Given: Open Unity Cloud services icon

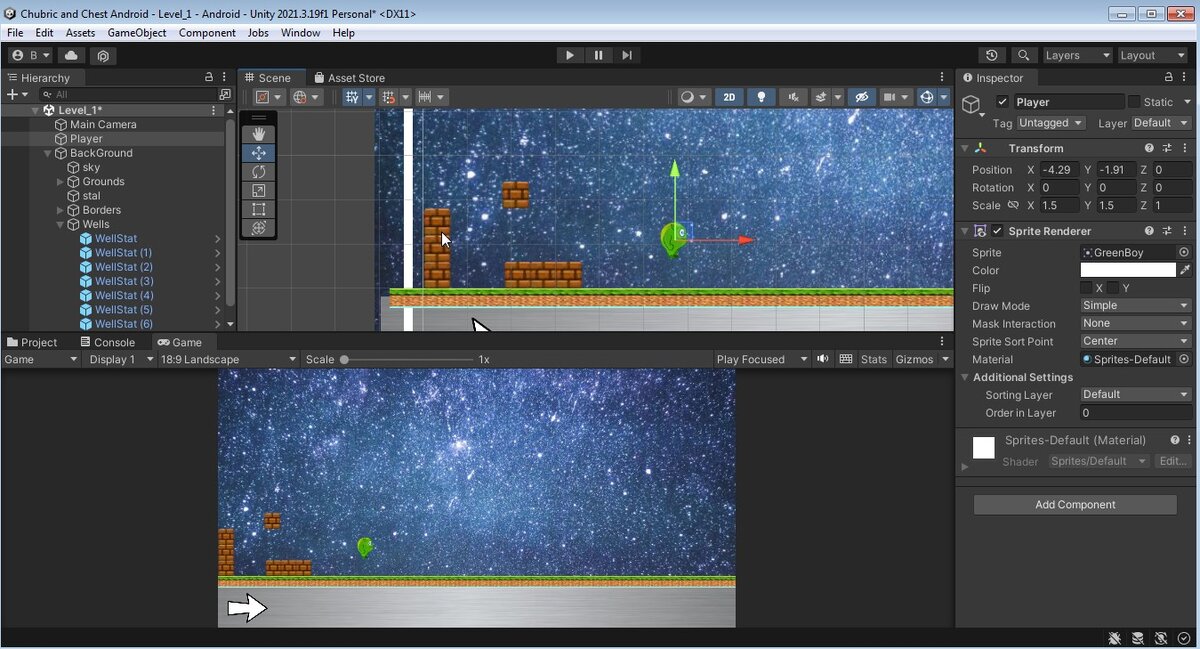Looking at the screenshot, I should [72, 56].
